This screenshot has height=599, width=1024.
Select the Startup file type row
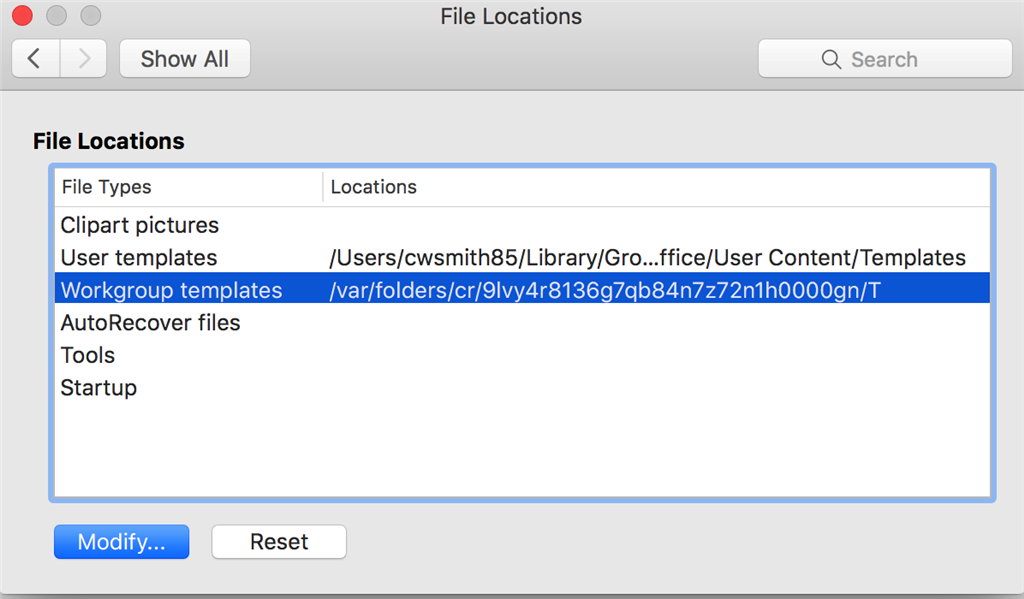[522, 388]
